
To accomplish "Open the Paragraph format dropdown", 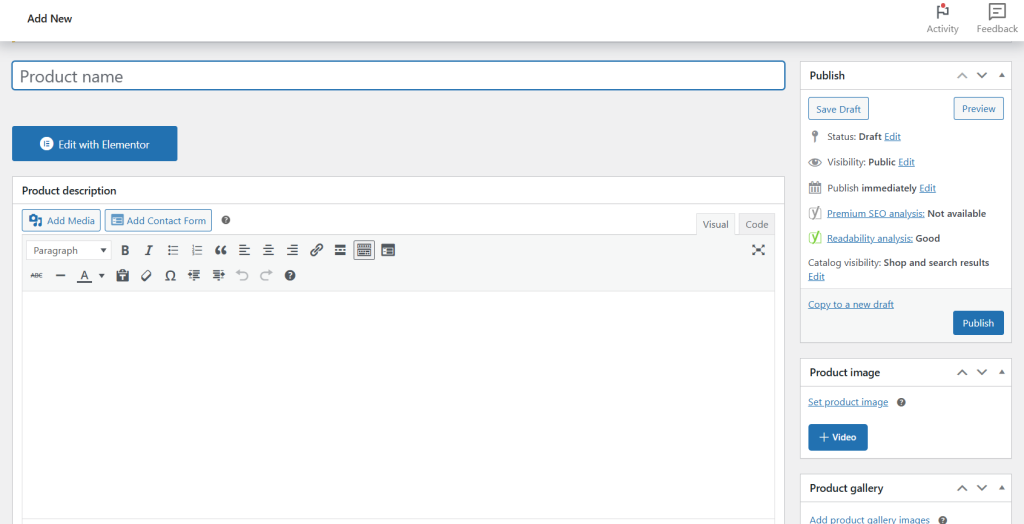I will [69, 250].
